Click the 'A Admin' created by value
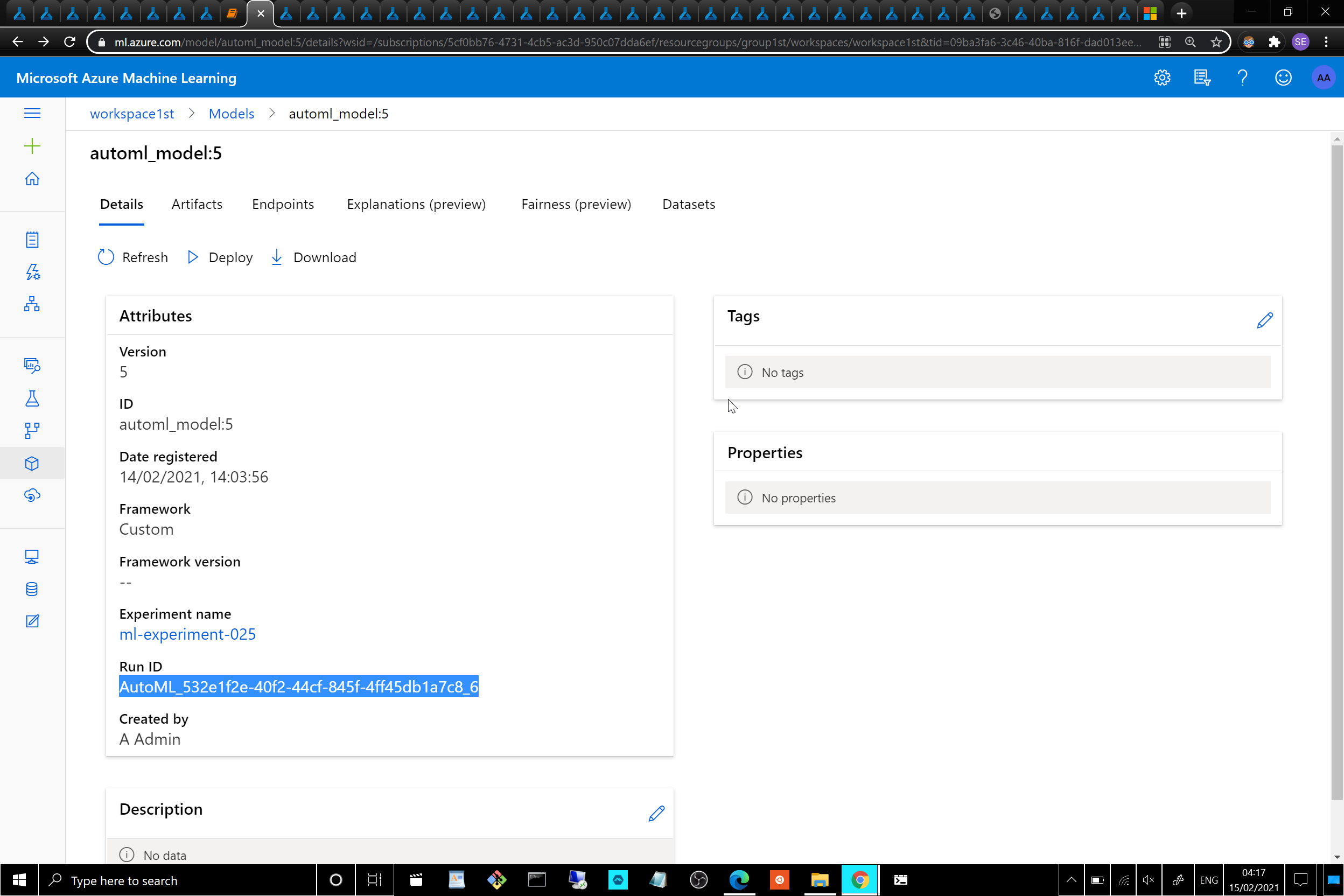Image resolution: width=1344 pixels, height=896 pixels. tap(150, 739)
